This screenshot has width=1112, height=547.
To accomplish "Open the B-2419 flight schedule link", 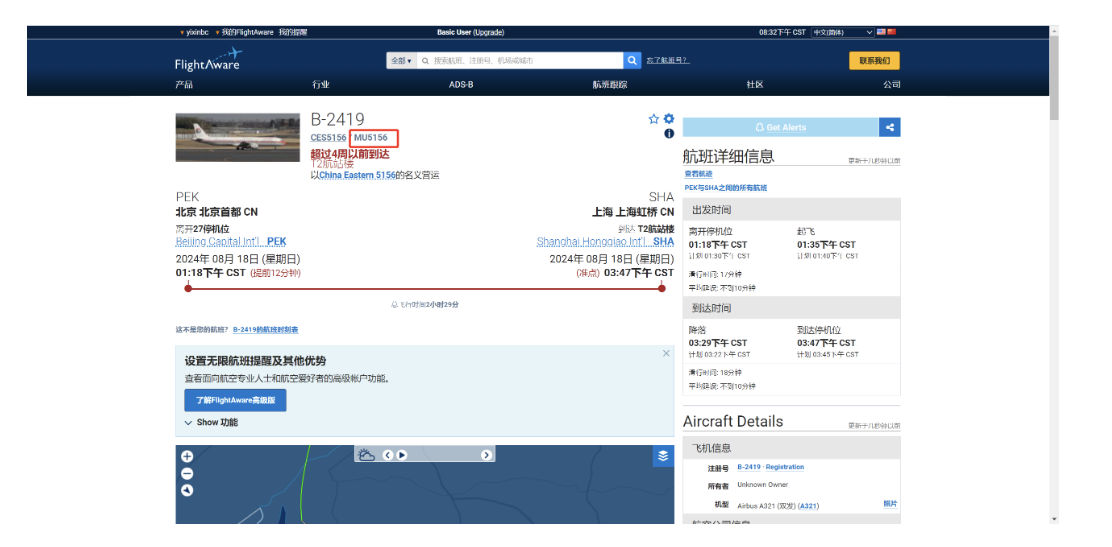I will point(265,330).
